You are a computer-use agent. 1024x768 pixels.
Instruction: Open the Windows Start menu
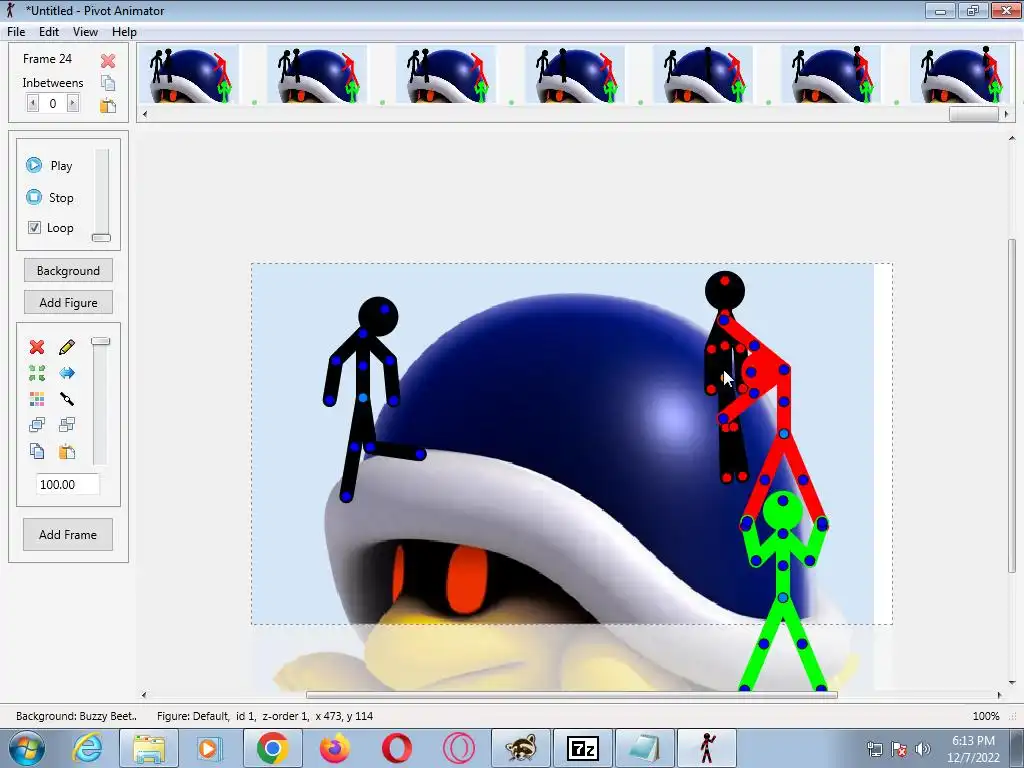[x=27, y=748]
